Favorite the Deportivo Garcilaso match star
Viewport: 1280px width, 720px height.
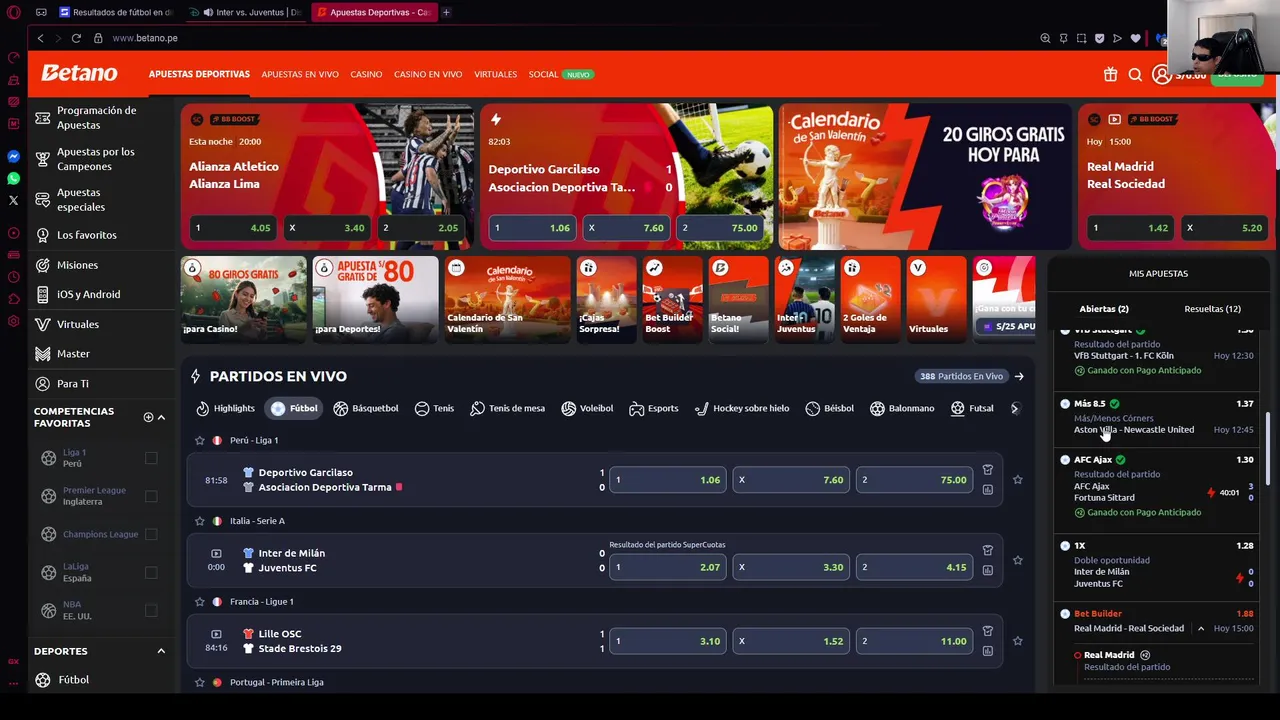1017,480
